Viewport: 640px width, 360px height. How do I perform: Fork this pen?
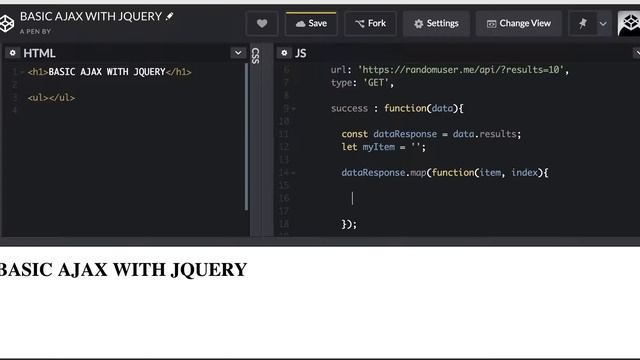coord(370,23)
